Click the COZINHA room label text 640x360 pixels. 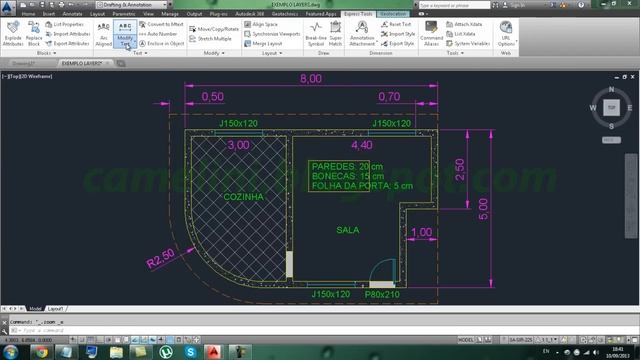point(244,197)
